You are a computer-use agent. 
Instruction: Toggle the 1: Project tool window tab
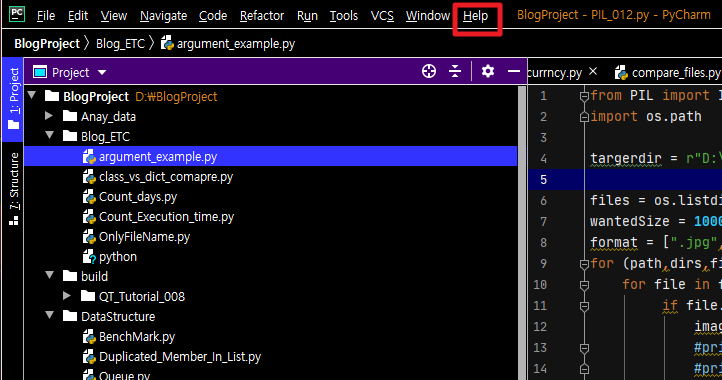click(13, 98)
